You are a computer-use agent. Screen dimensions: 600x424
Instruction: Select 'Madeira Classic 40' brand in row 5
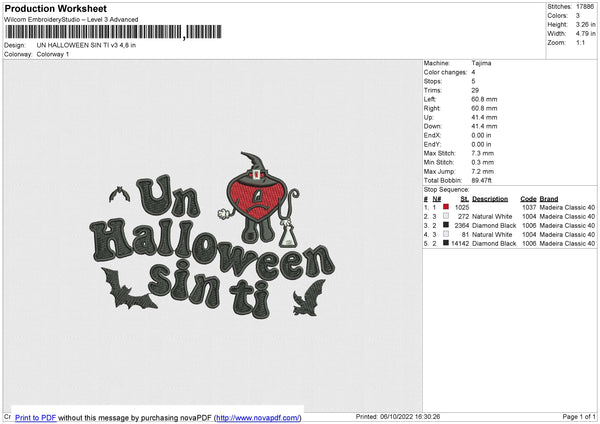567,243
